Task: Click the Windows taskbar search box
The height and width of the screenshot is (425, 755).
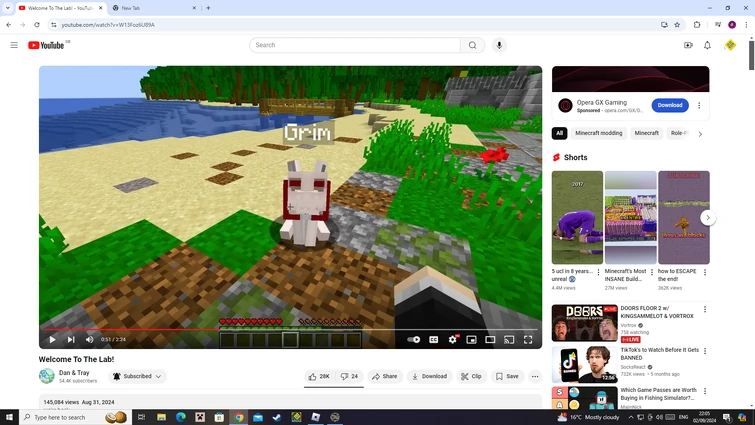Action: 75,417
